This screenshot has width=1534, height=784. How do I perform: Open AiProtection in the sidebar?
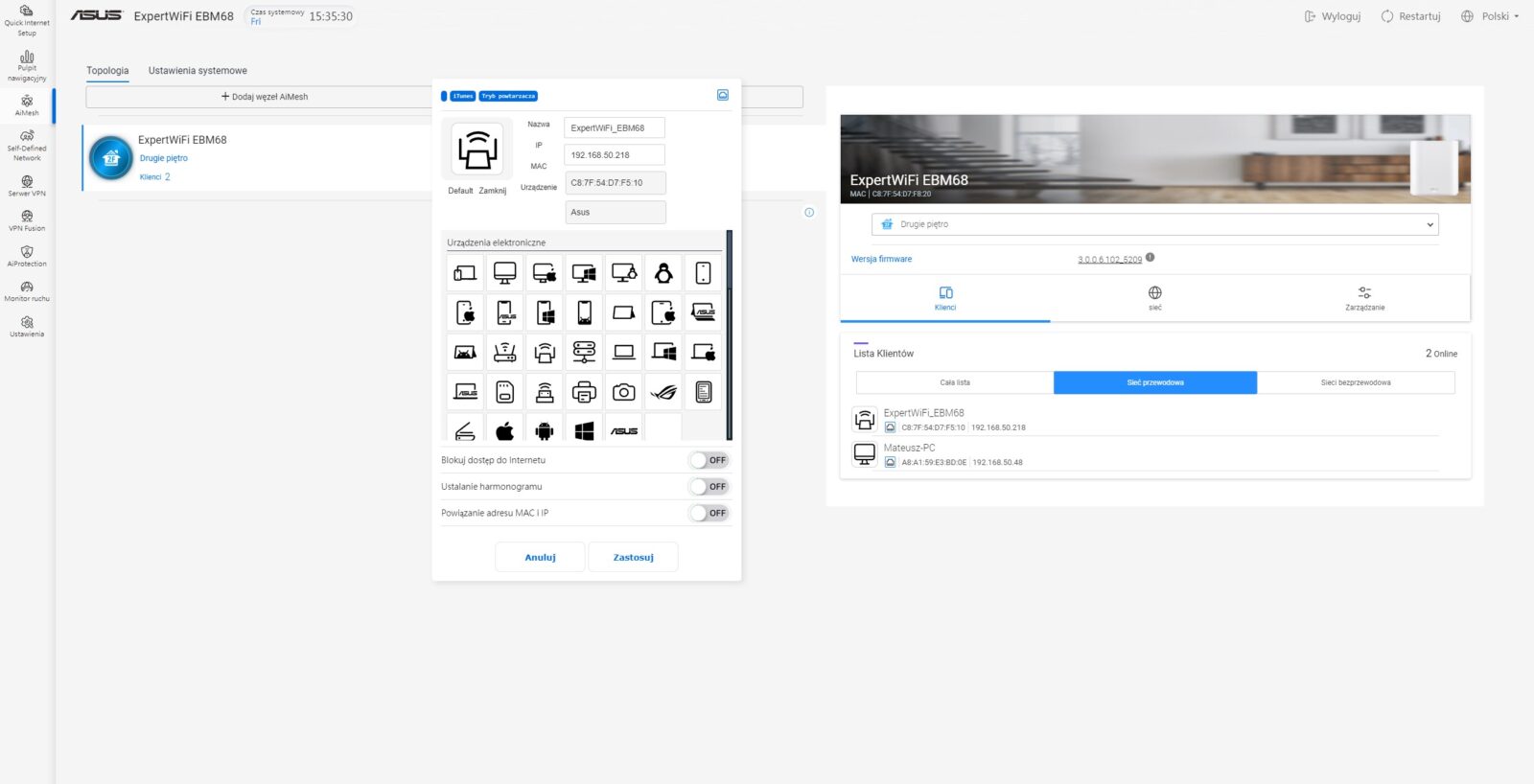[27, 256]
